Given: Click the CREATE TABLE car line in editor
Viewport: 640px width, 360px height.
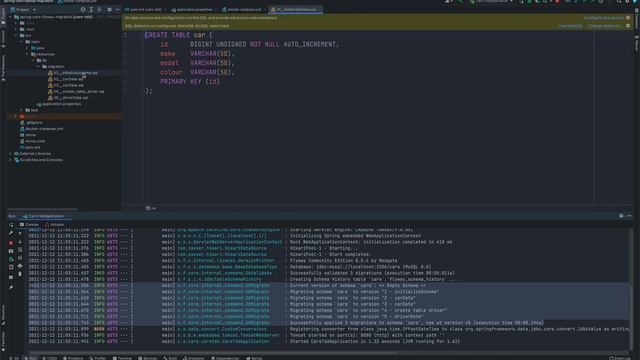Looking at the screenshot, I should pyautogui.click(x=178, y=35).
